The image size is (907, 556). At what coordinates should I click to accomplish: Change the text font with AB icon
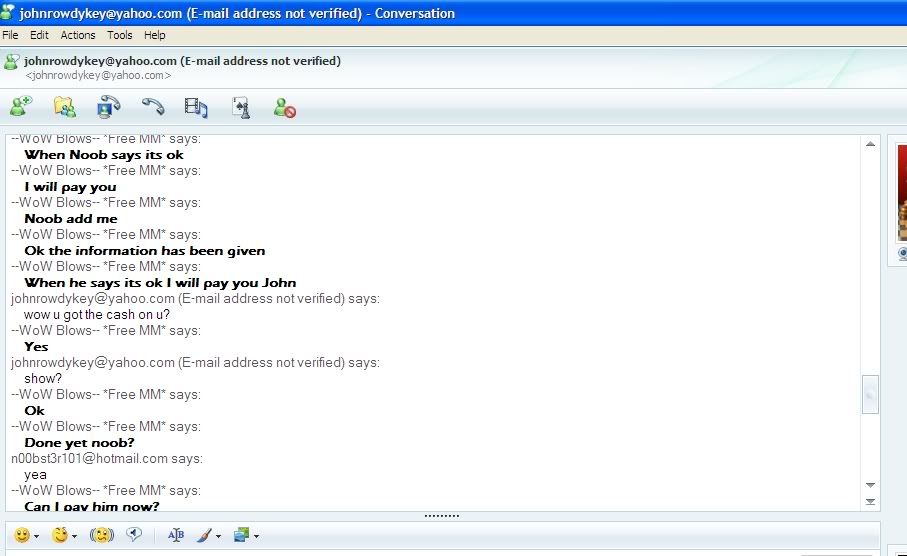pos(175,535)
